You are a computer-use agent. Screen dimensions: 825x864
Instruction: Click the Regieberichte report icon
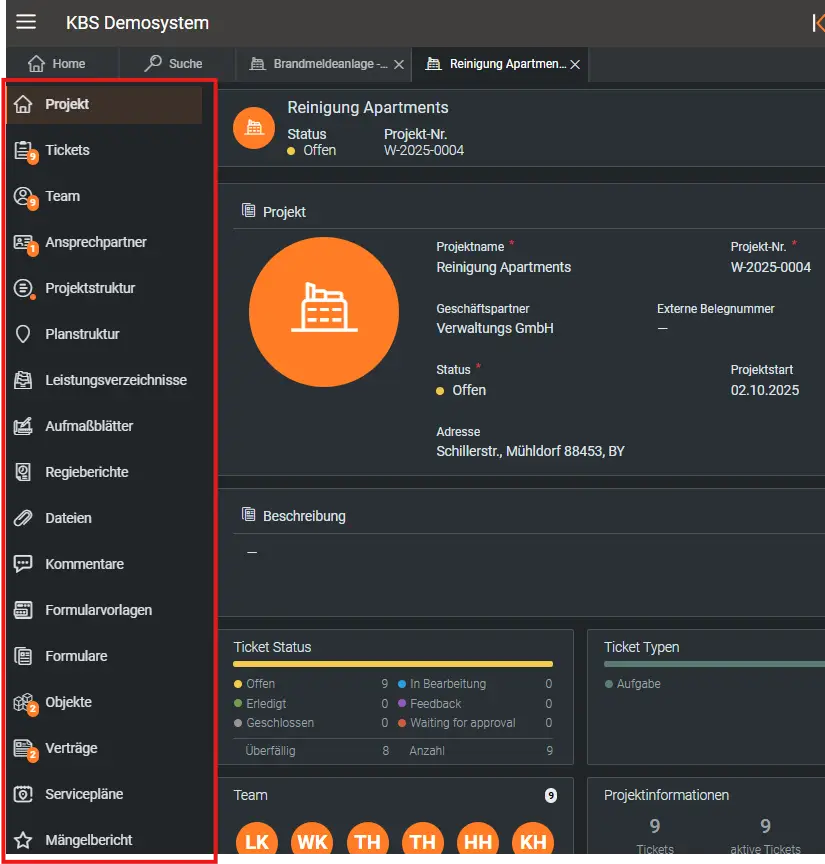pos(23,472)
